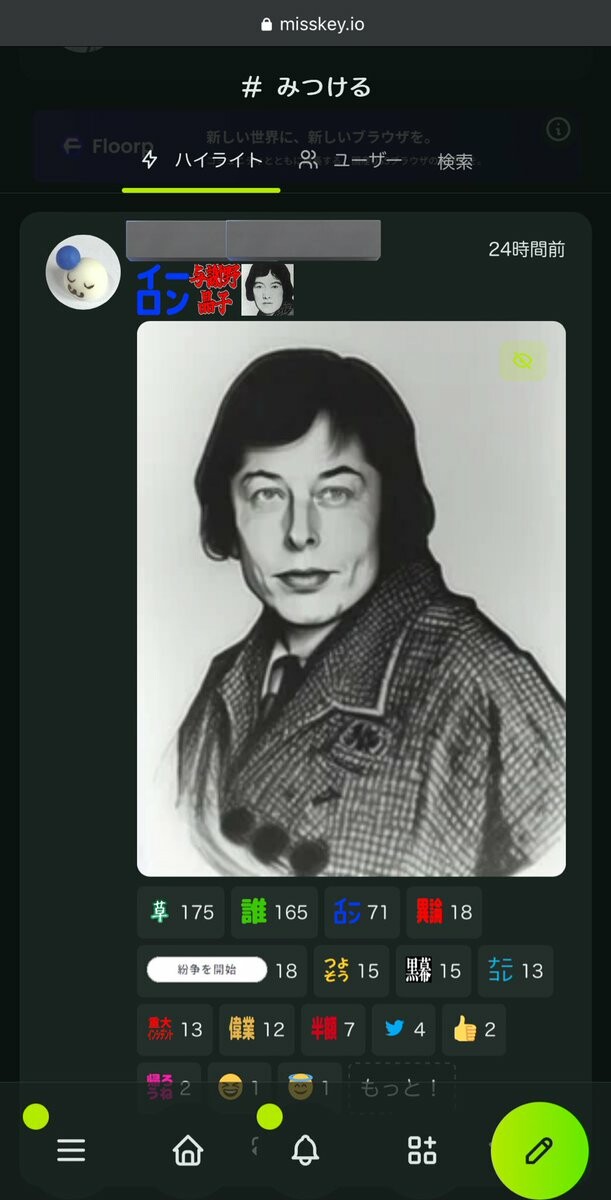Toggle the Twitter bird reaction

tap(404, 1030)
